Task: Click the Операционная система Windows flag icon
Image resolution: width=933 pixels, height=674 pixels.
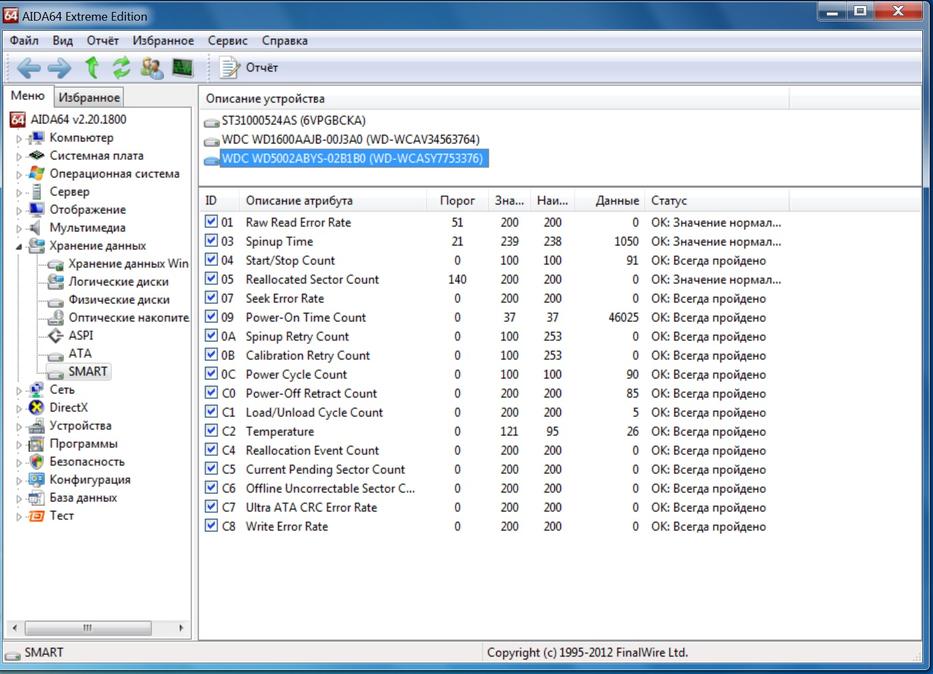Action: click(37, 174)
